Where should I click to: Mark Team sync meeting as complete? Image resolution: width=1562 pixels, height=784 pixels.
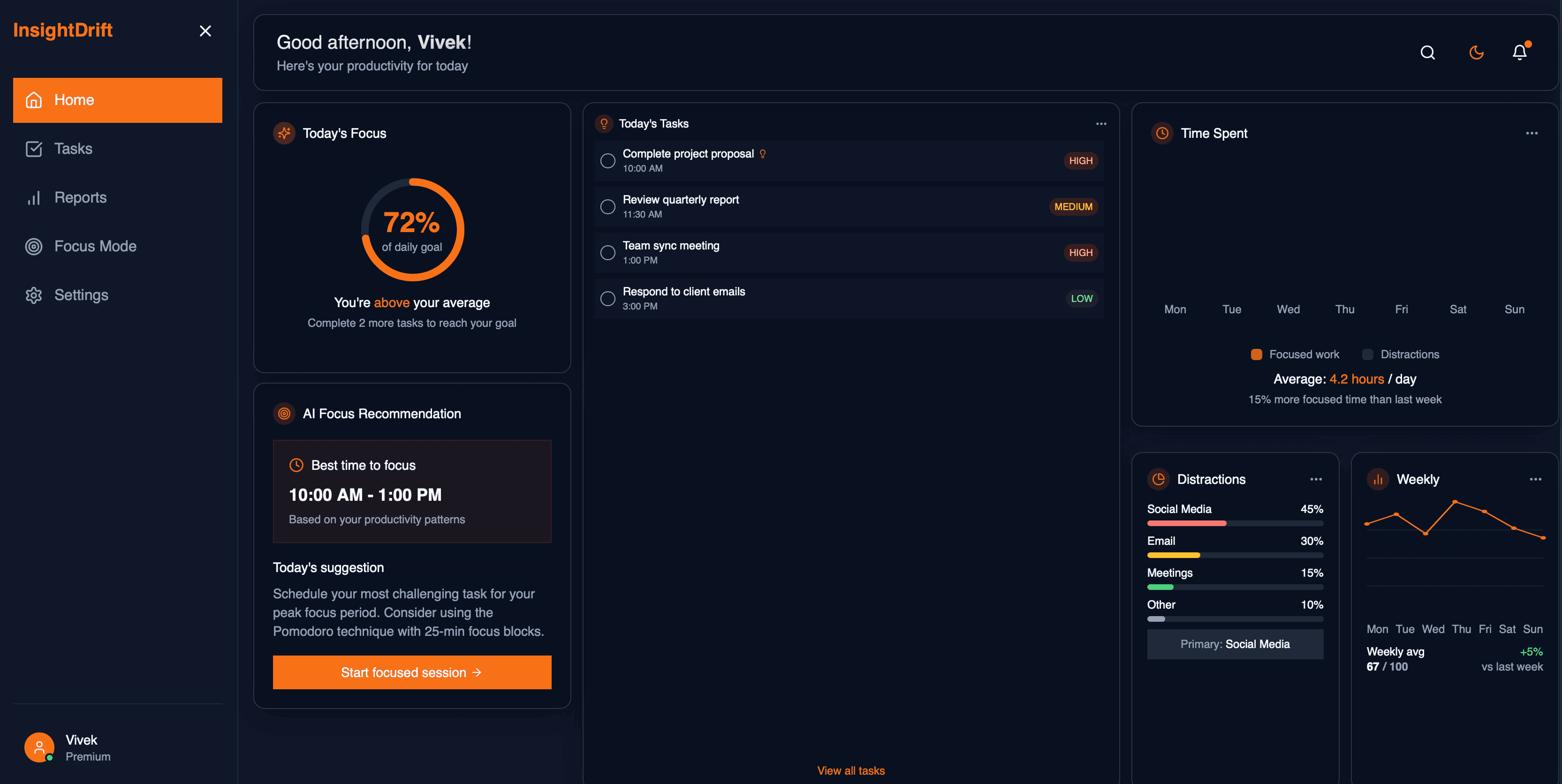(607, 253)
